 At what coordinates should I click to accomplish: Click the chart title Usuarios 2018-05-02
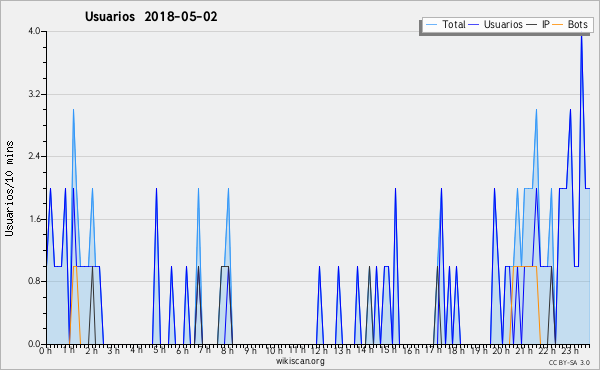(151, 16)
